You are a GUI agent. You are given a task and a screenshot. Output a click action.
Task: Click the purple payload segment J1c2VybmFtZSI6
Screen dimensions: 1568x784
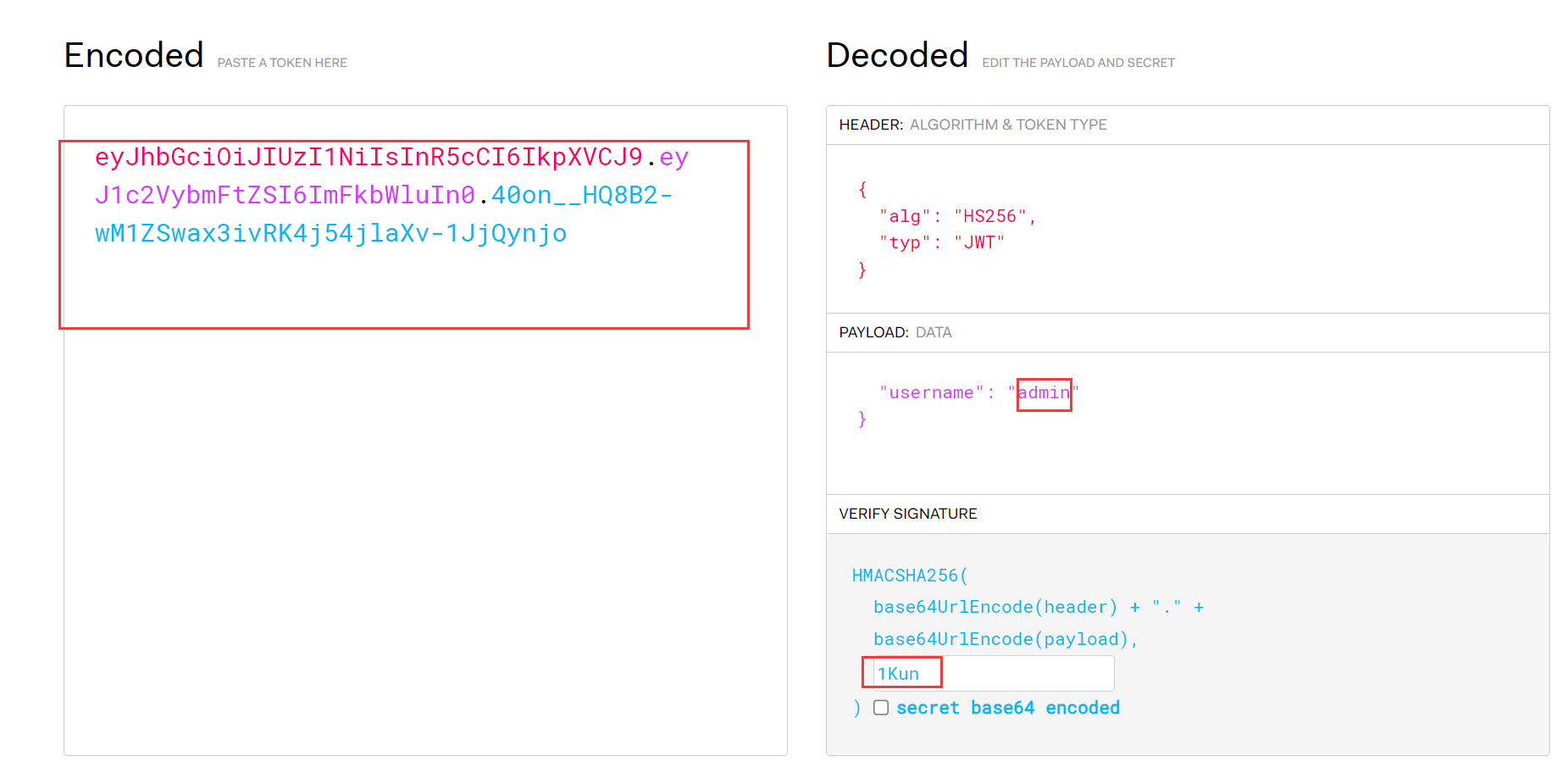click(285, 195)
